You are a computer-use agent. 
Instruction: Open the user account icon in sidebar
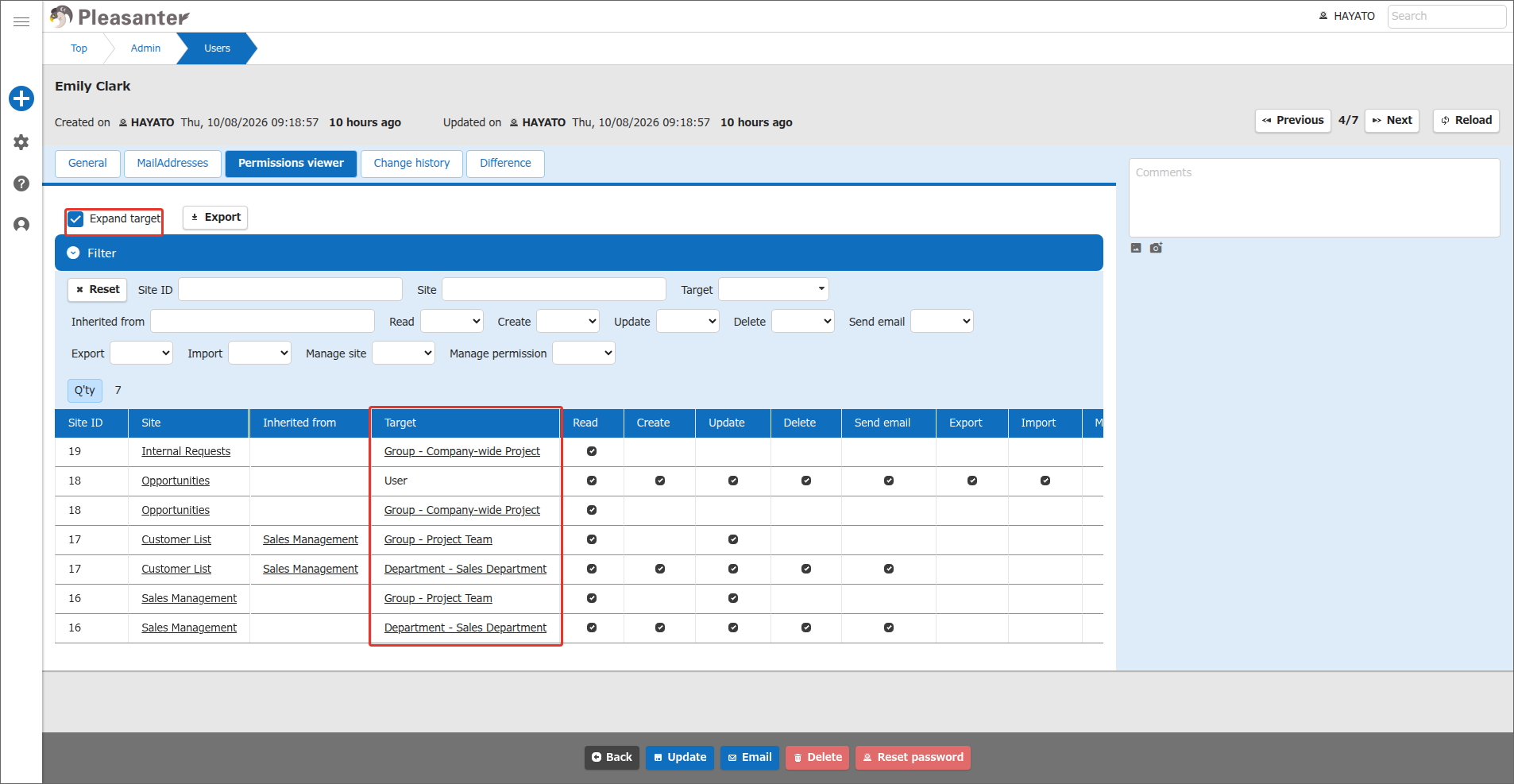pyautogui.click(x=21, y=225)
